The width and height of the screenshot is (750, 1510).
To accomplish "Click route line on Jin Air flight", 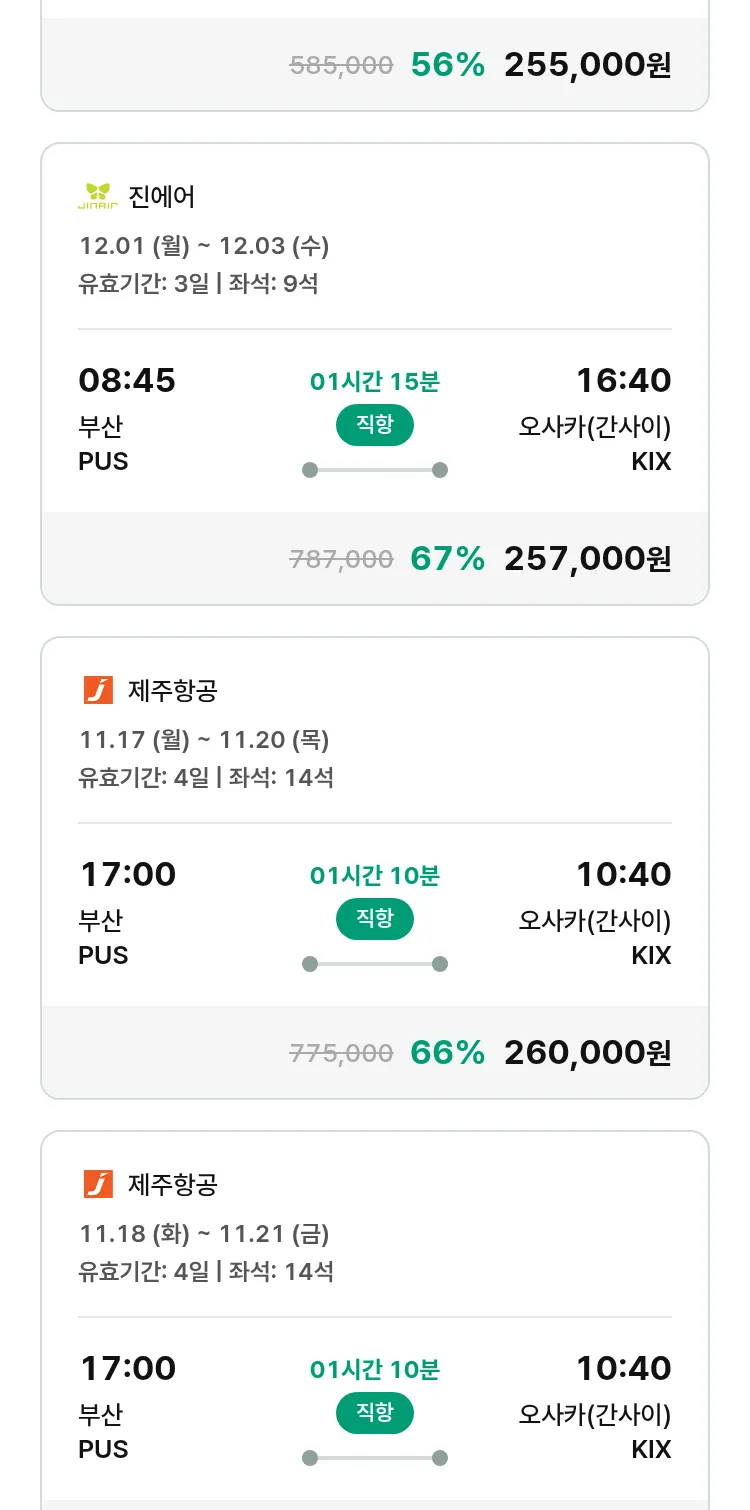I will [x=375, y=470].
